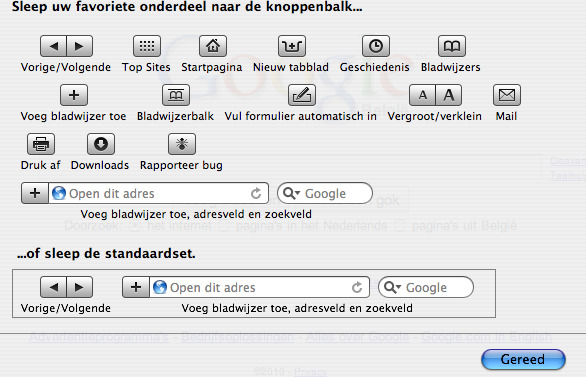Click the Mail envelope icon
This screenshot has width=586, height=377.
pos(507,95)
